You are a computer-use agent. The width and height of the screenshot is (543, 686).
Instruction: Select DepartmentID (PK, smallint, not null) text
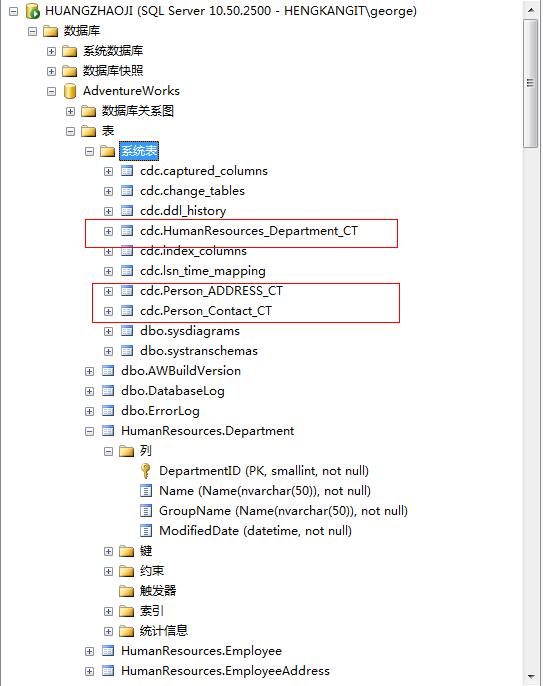click(264, 471)
